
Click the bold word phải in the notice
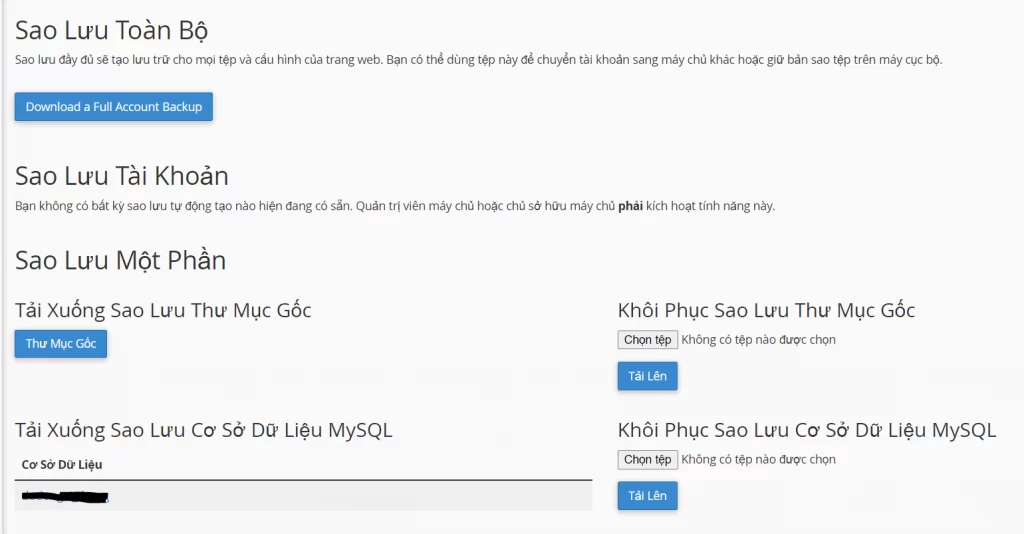[x=629, y=206]
